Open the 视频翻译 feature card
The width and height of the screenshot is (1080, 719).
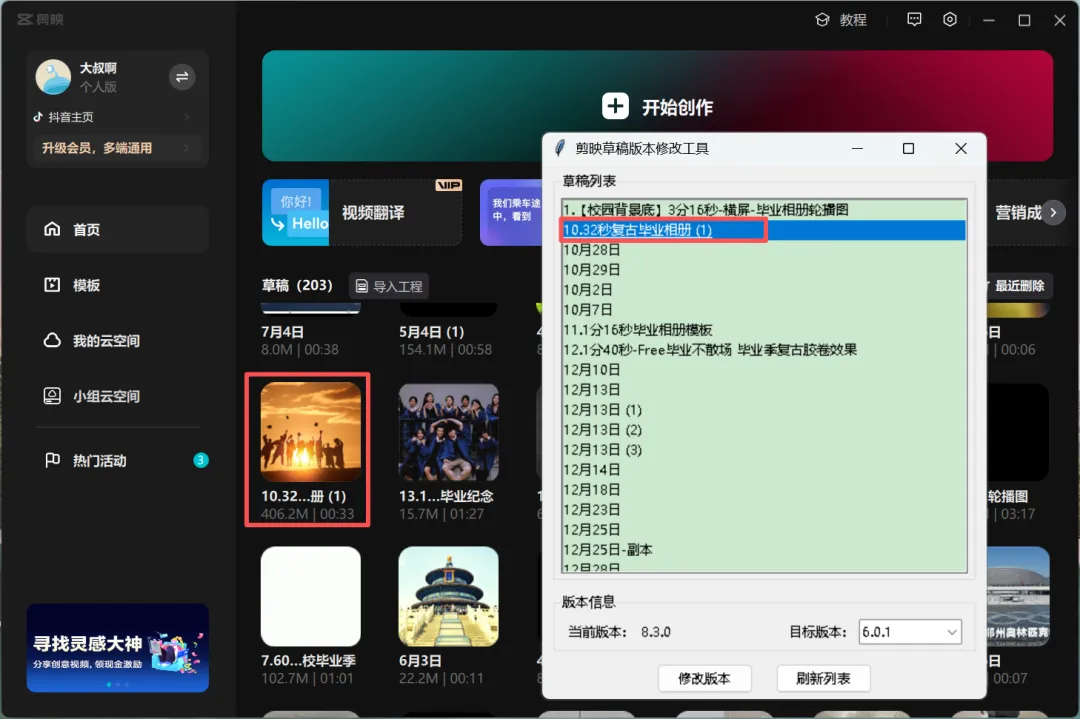click(x=362, y=212)
